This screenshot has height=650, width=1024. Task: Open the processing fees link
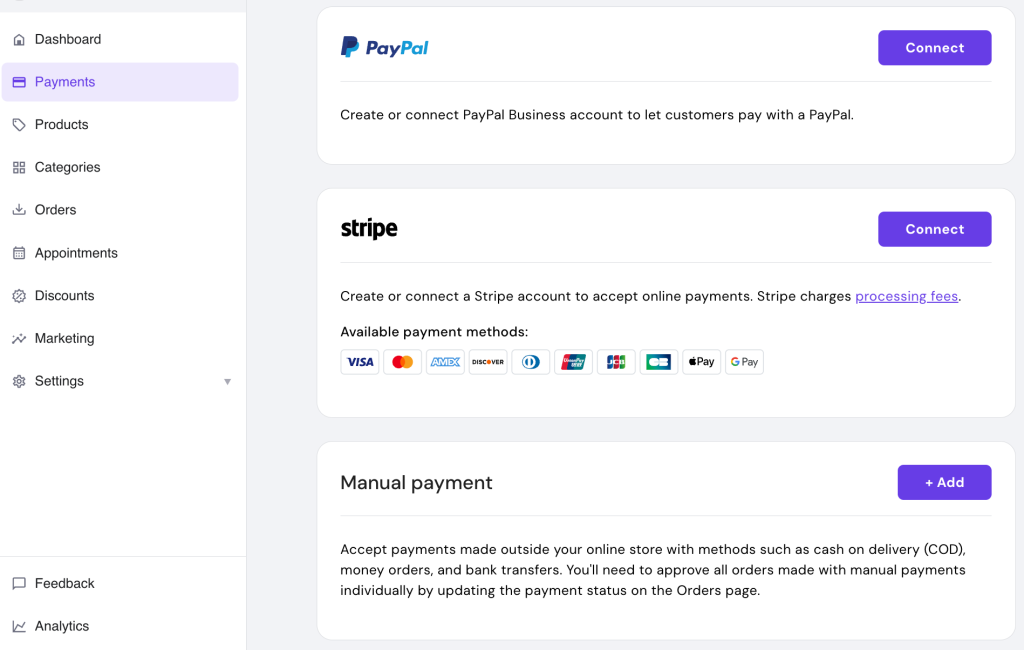(906, 296)
